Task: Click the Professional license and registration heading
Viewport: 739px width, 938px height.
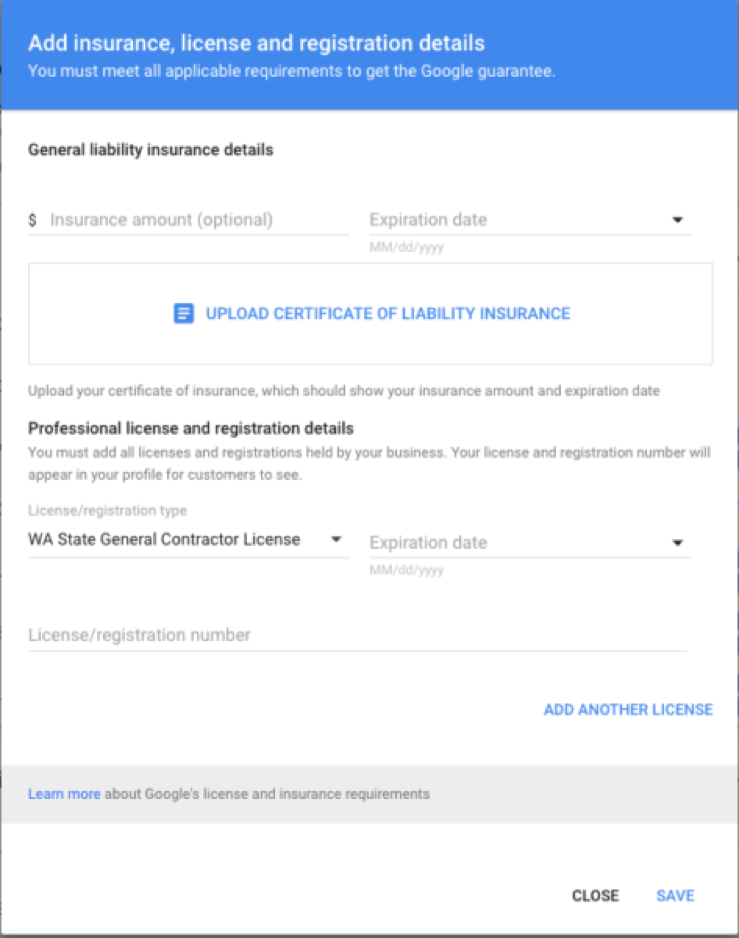Action: point(191,427)
